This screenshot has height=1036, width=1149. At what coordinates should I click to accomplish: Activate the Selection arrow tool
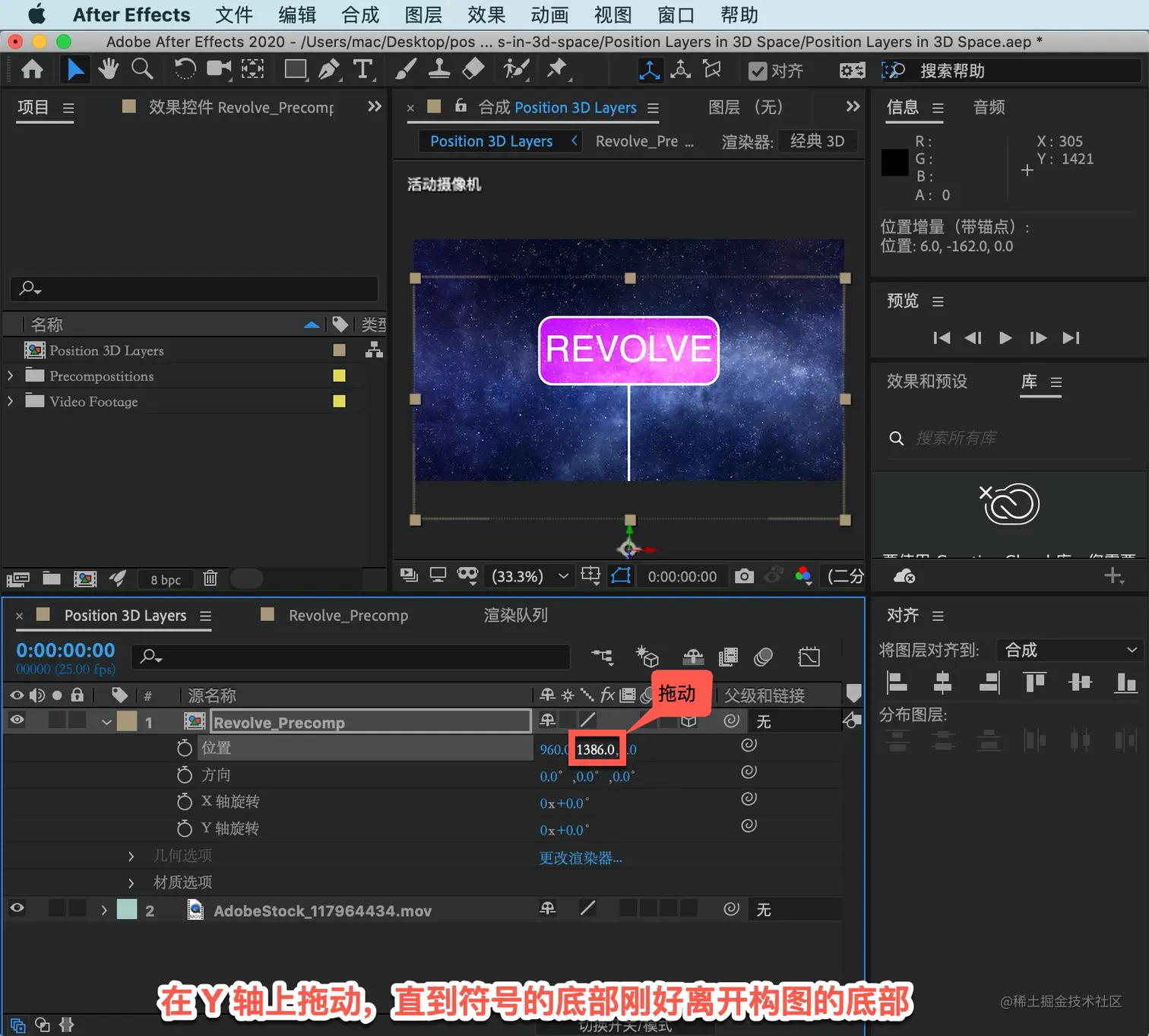pos(75,70)
